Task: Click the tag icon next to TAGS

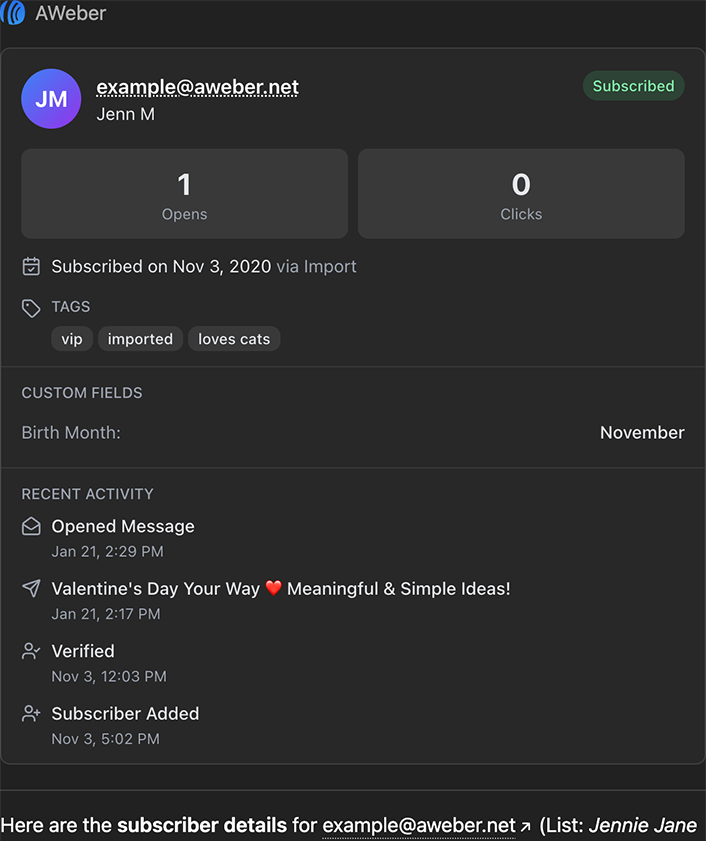Action: pos(31,307)
